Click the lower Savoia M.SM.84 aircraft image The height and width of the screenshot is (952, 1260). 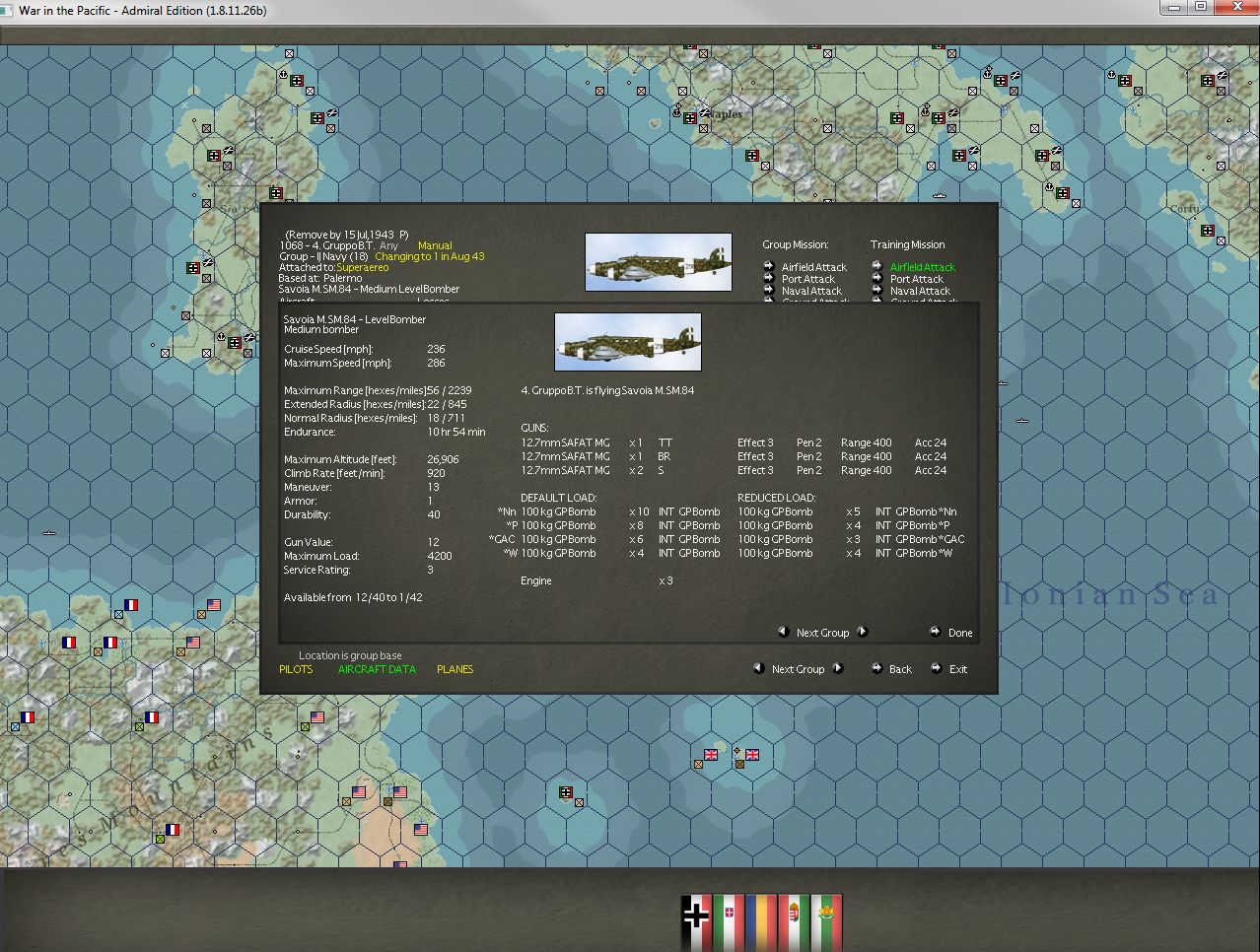point(628,342)
